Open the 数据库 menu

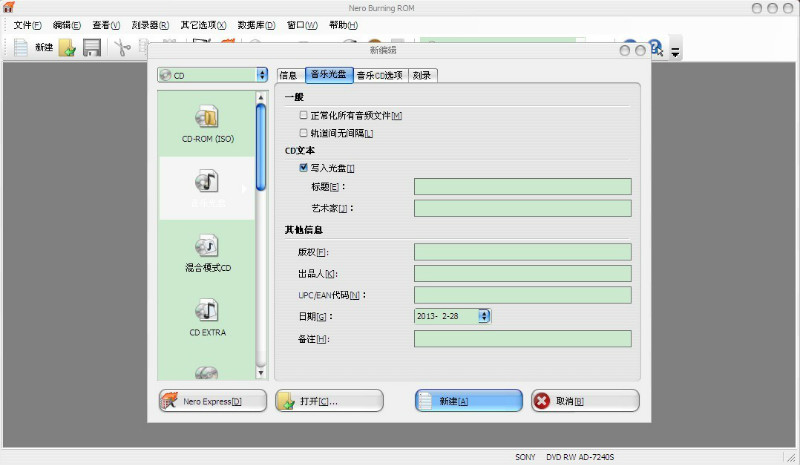pyautogui.click(x=256, y=25)
